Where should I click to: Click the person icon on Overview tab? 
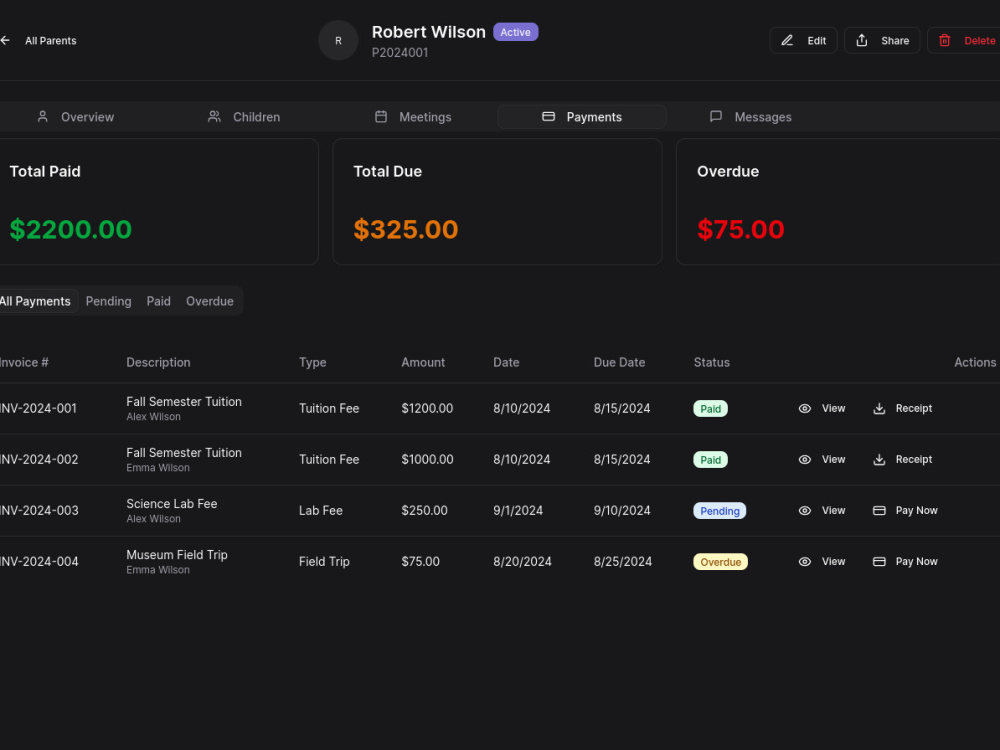coord(43,117)
